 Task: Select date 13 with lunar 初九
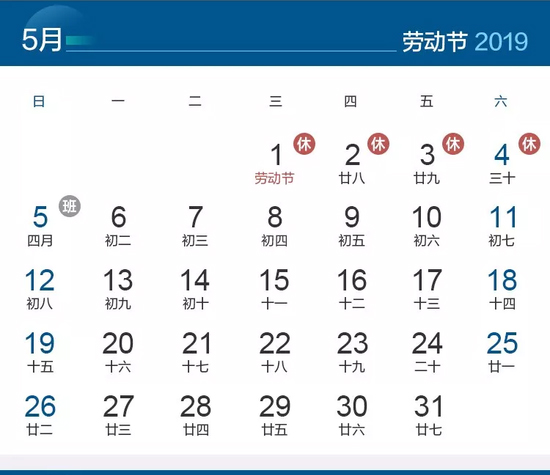click(x=118, y=289)
